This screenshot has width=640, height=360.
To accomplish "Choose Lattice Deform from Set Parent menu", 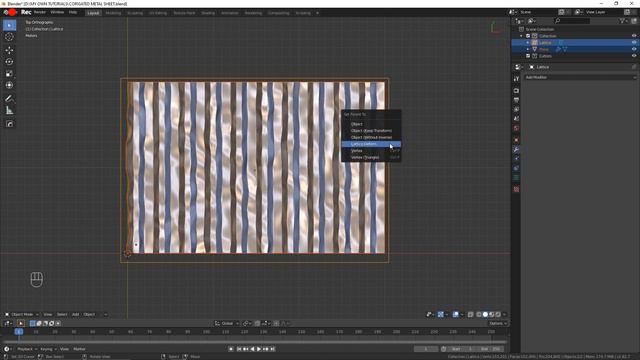I will point(371,144).
